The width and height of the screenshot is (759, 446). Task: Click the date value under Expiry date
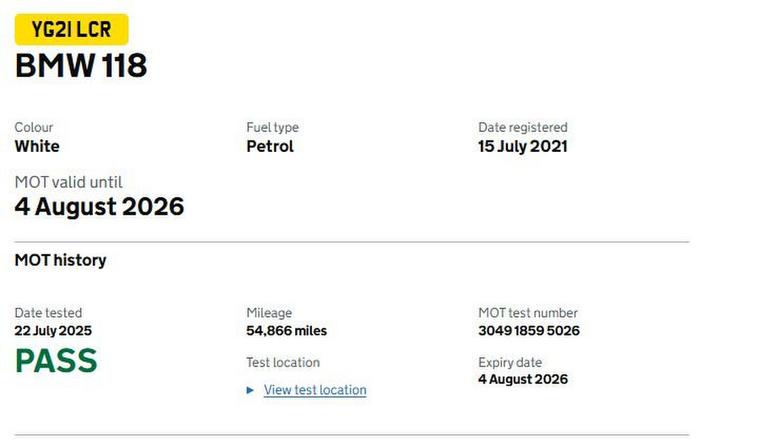[x=522, y=379]
